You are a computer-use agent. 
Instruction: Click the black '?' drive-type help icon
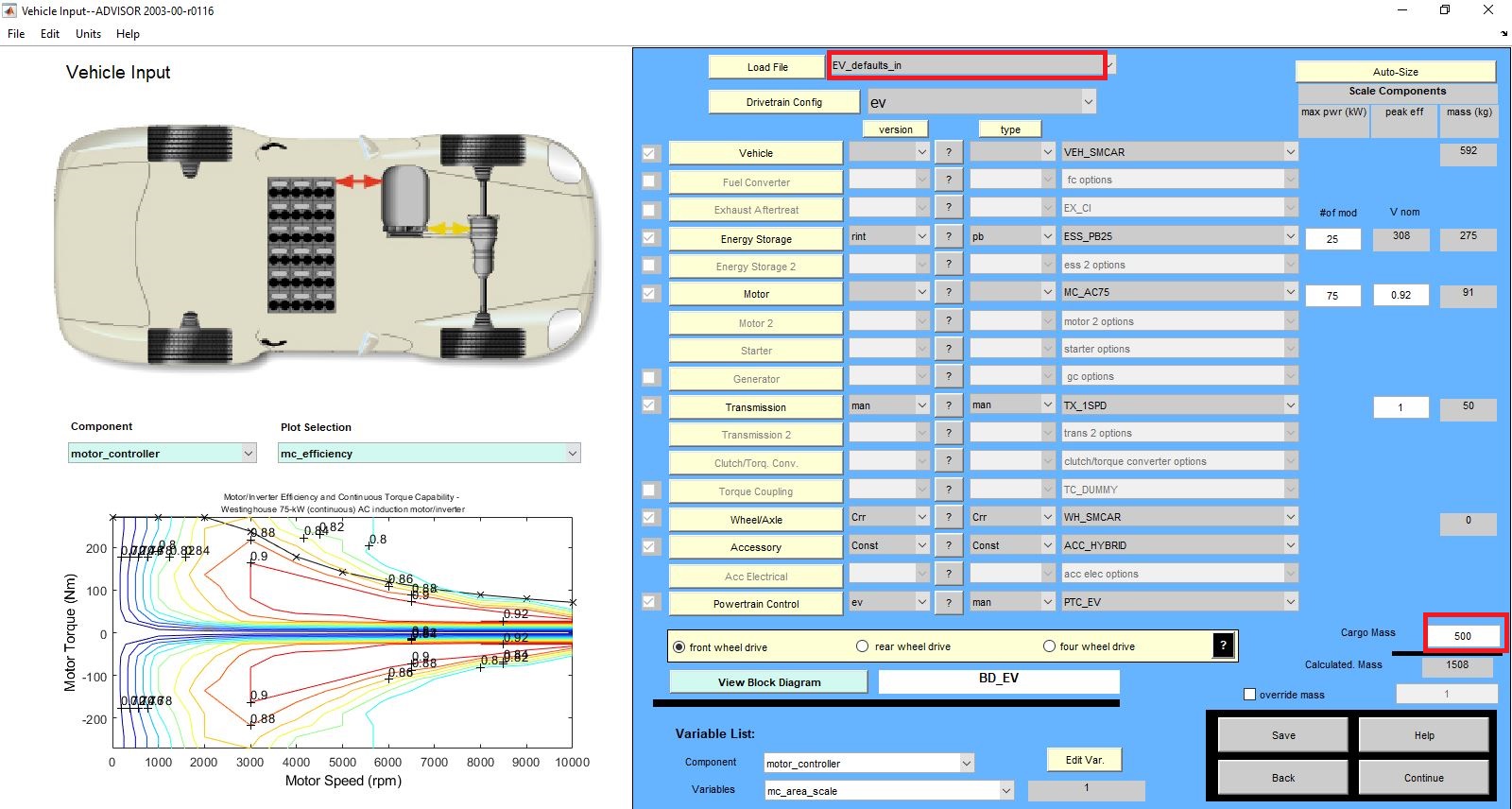[x=1223, y=645]
